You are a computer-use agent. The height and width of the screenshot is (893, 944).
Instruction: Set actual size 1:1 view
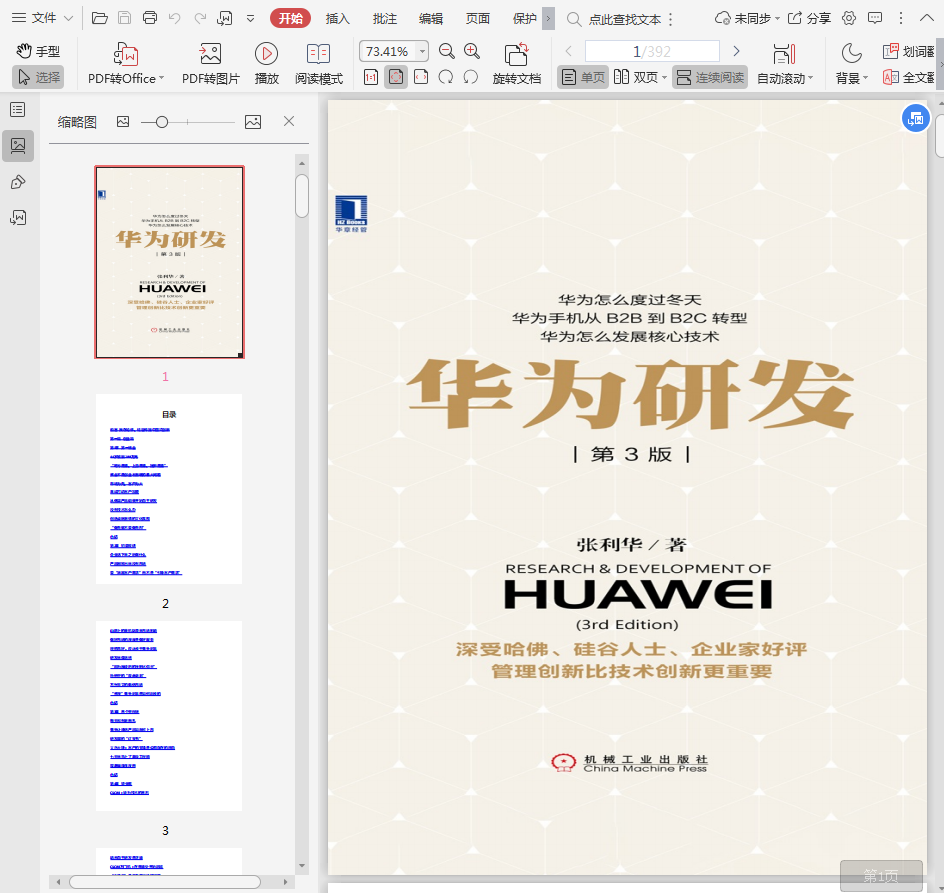(371, 77)
